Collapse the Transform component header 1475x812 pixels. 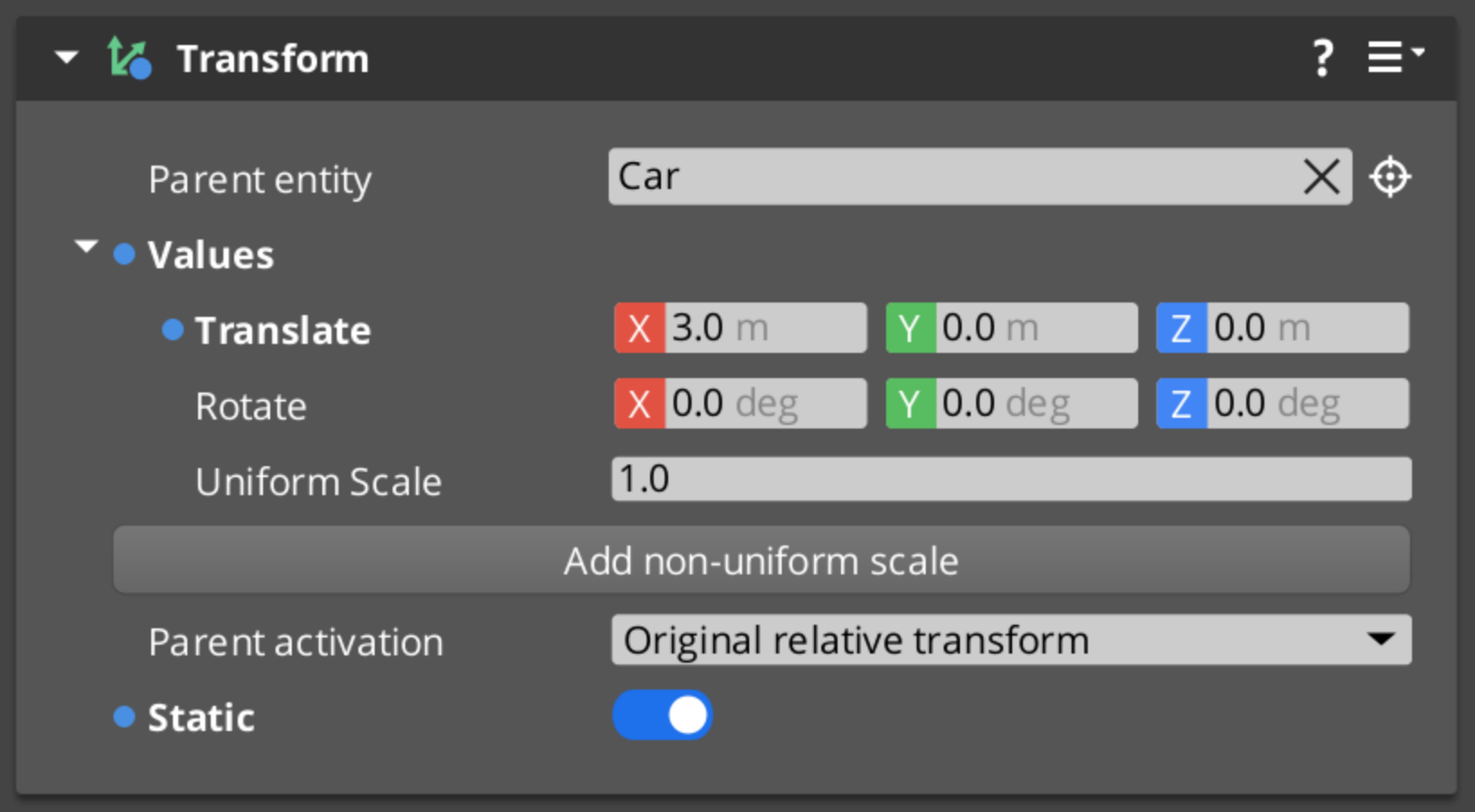65,58
